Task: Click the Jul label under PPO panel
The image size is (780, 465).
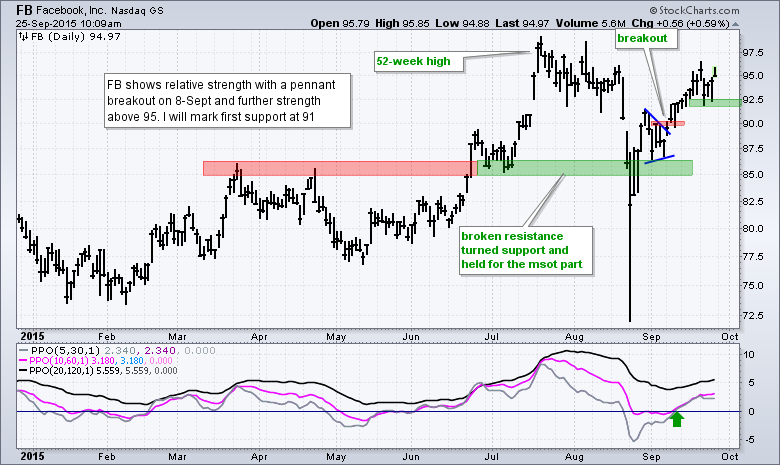Action: pyautogui.click(x=491, y=456)
